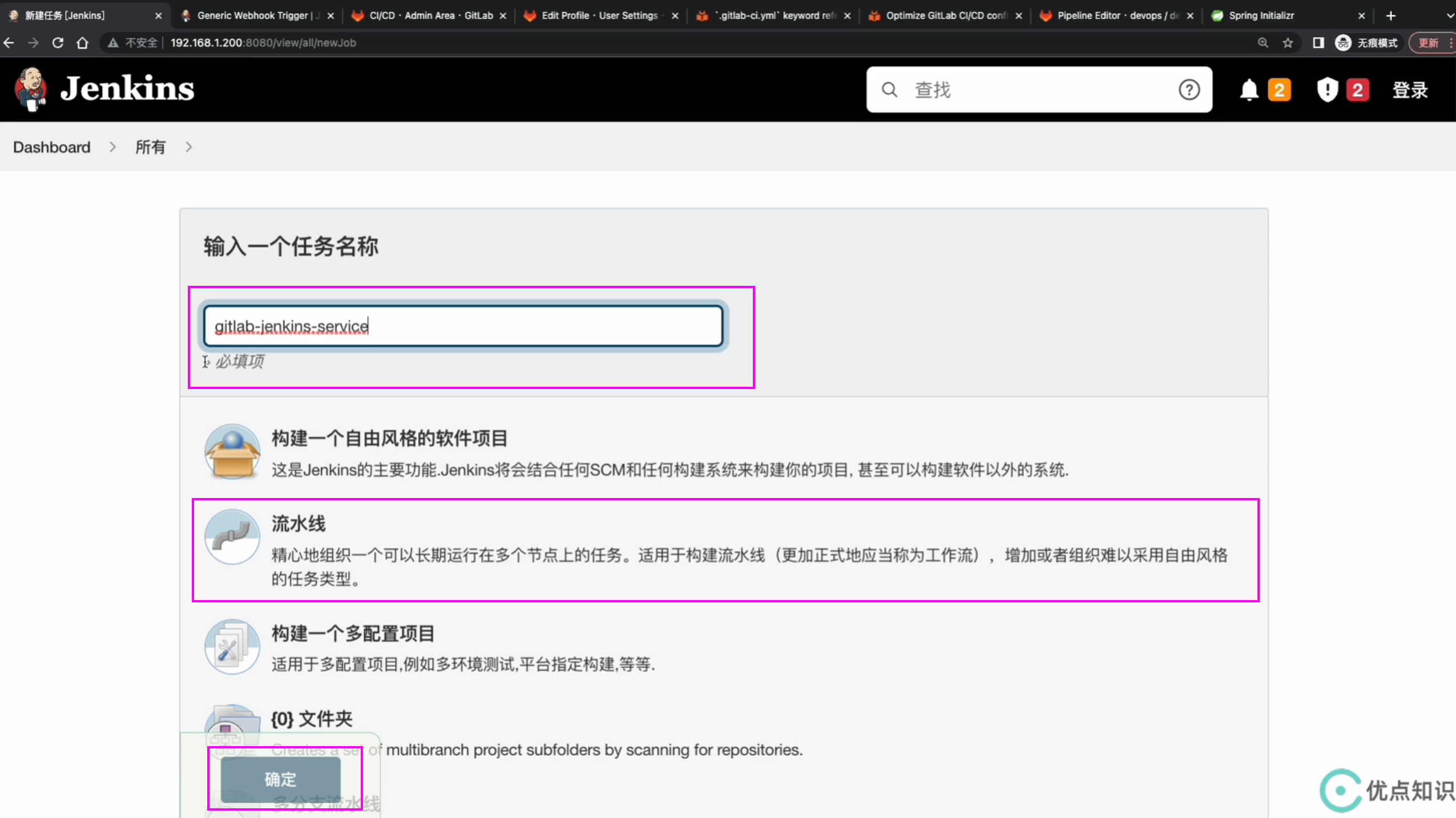
Task: Click the browser forward arrow
Action: (33, 43)
